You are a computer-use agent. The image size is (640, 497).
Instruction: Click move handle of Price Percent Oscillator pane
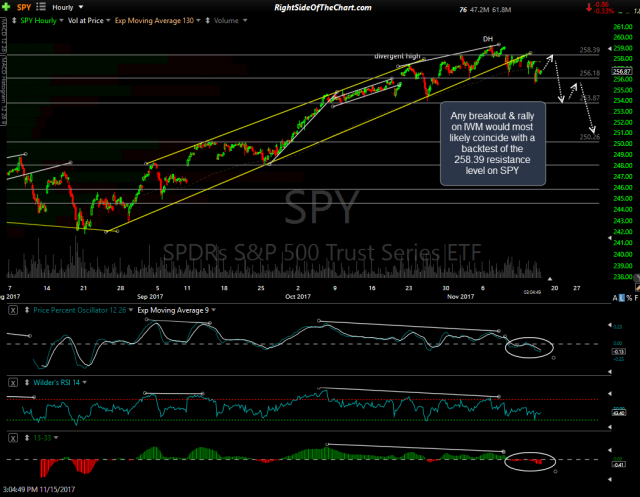pyautogui.click(x=27, y=311)
